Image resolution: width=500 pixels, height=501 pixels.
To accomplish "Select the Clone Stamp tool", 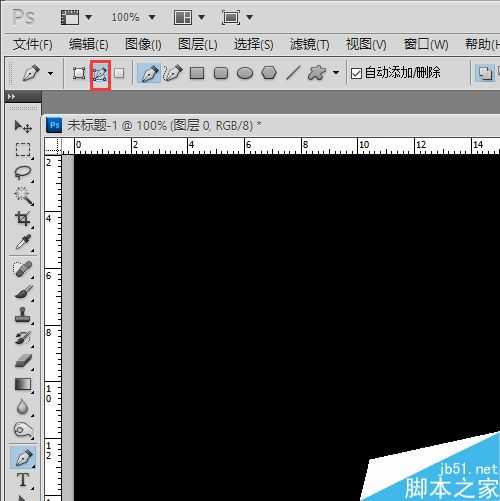I will point(23,315).
